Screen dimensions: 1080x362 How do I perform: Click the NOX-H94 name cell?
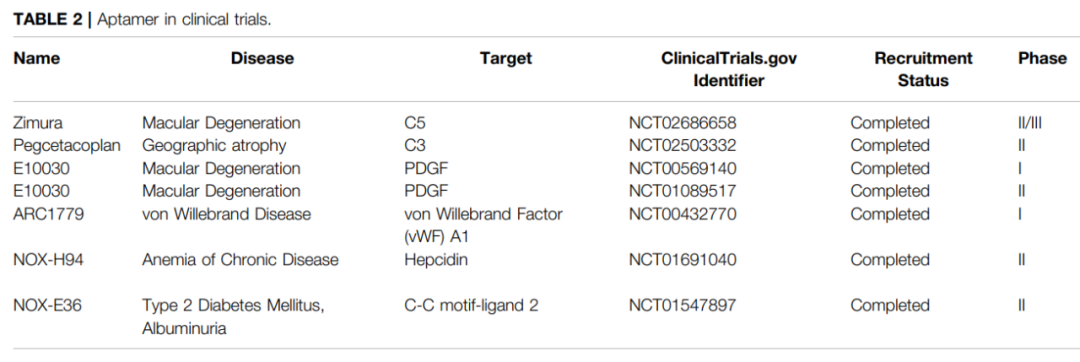tap(48, 259)
